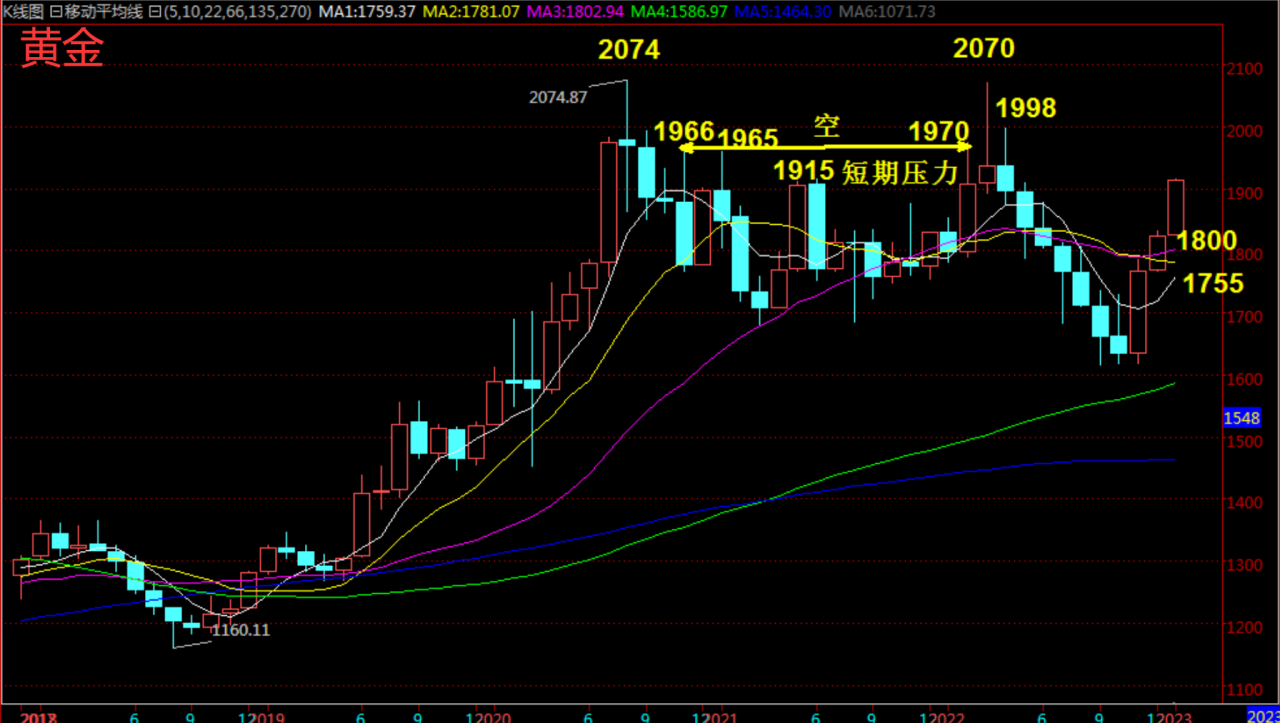The width and height of the screenshot is (1280, 723).
Task: Select the red 黄金 title label
Action: coord(61,47)
